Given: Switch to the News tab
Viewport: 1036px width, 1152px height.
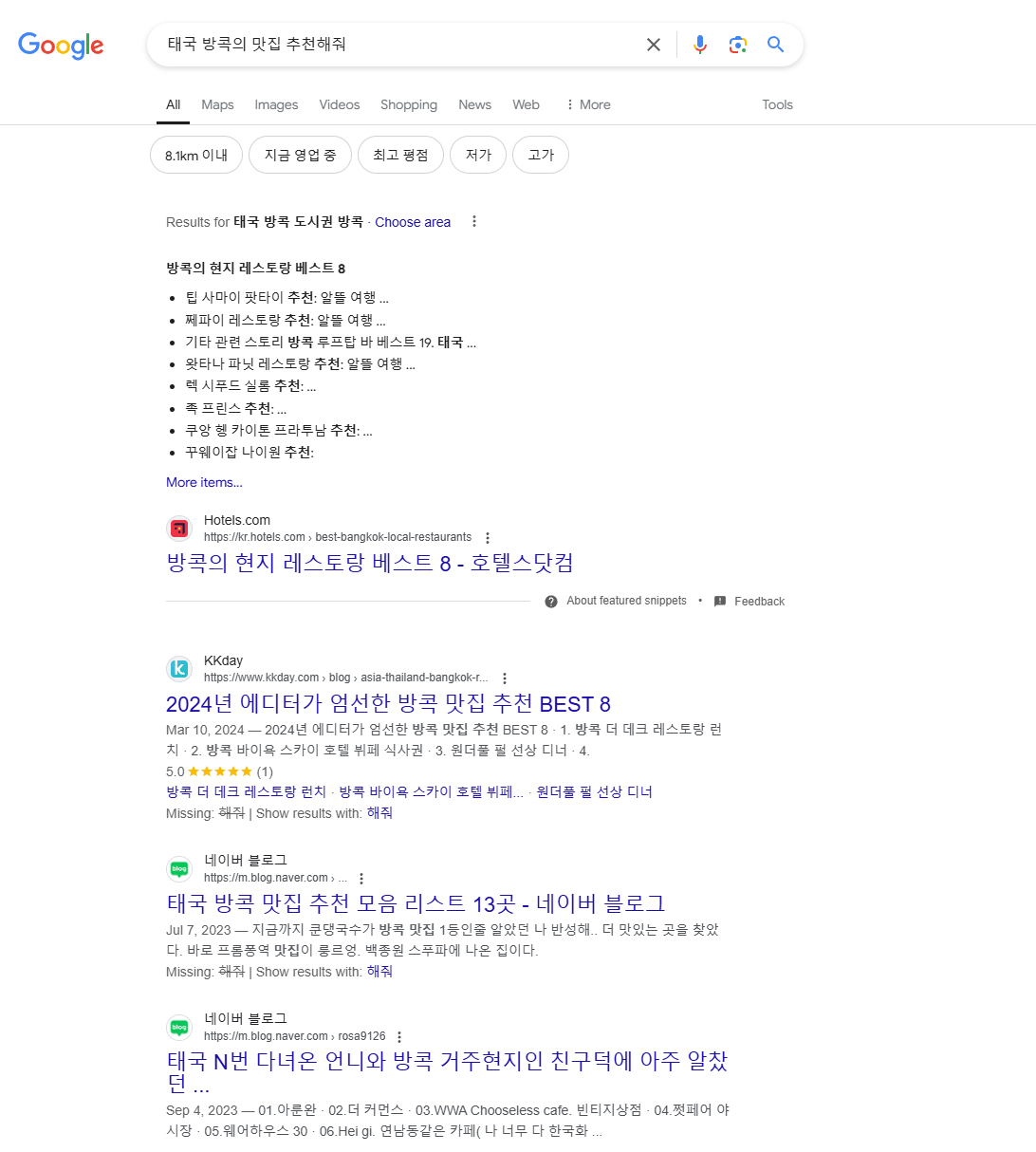Looking at the screenshot, I should click(x=474, y=105).
